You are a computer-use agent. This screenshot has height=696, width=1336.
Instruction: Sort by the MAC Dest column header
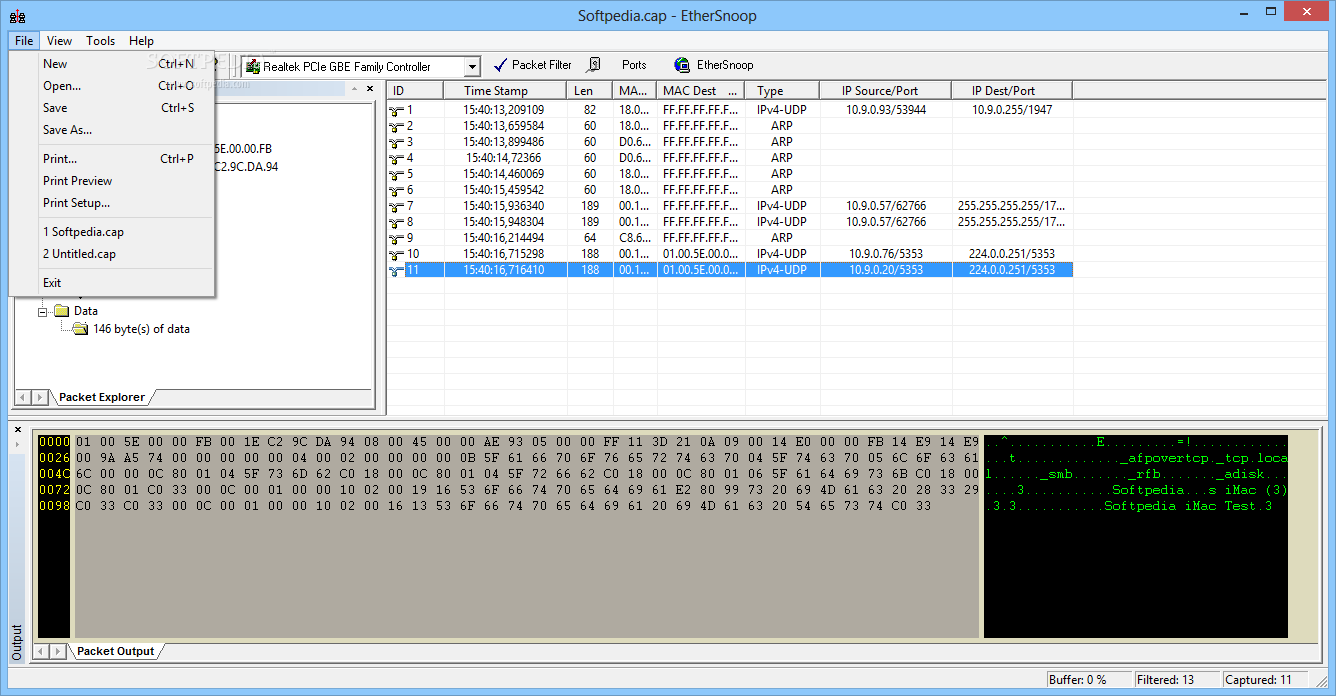coord(701,91)
